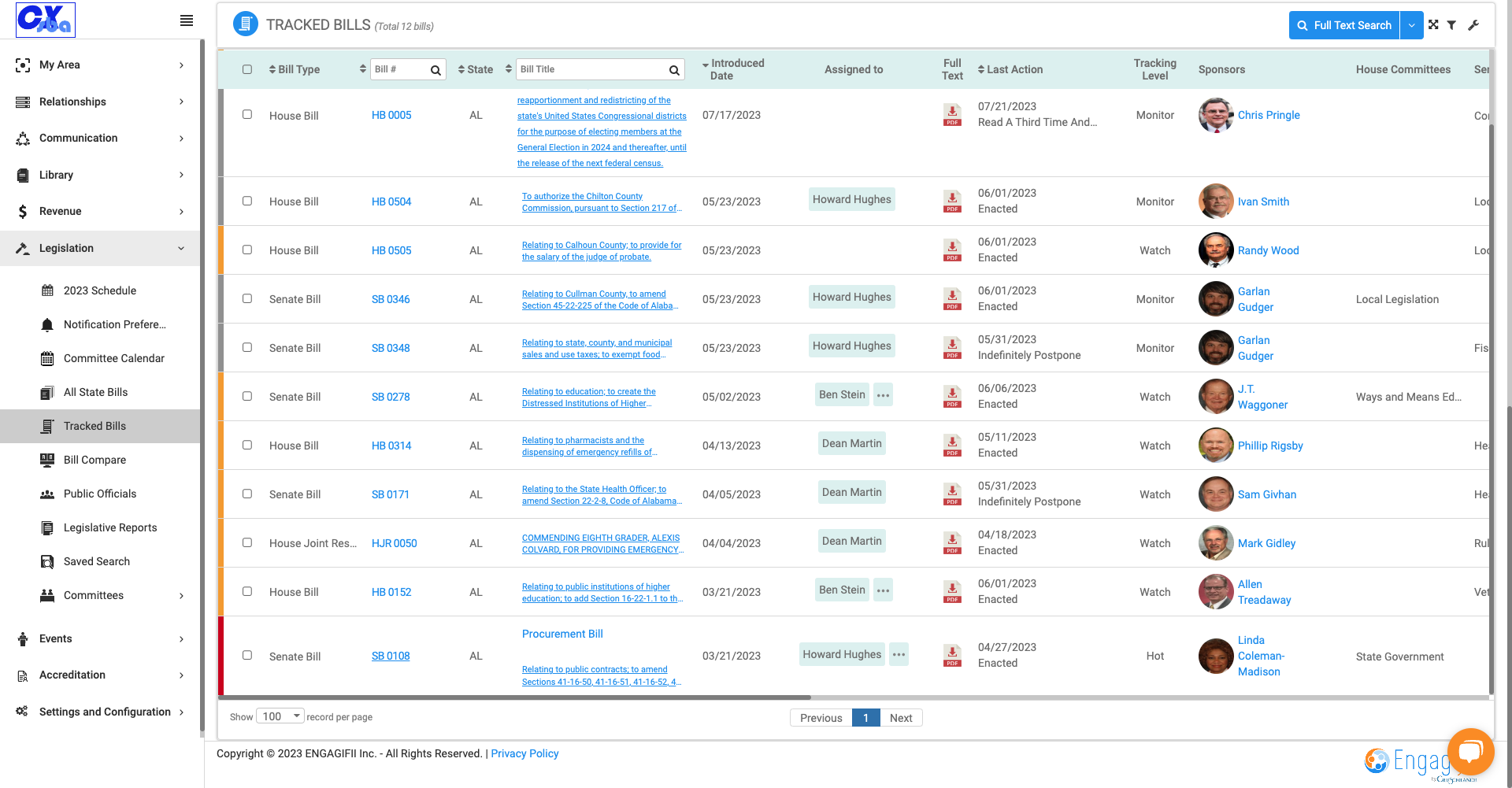The image size is (1512, 788).
Task: Click the CX logo at top left
Action: pyautogui.click(x=46, y=20)
